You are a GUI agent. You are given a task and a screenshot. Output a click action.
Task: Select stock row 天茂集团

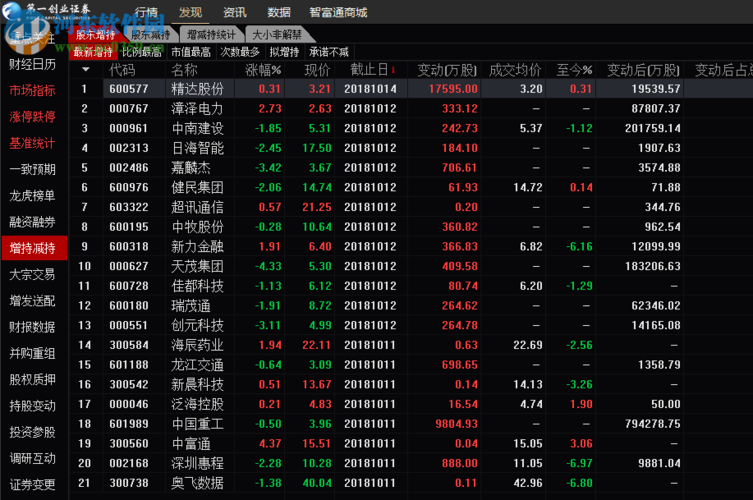pyautogui.click(x=411, y=266)
